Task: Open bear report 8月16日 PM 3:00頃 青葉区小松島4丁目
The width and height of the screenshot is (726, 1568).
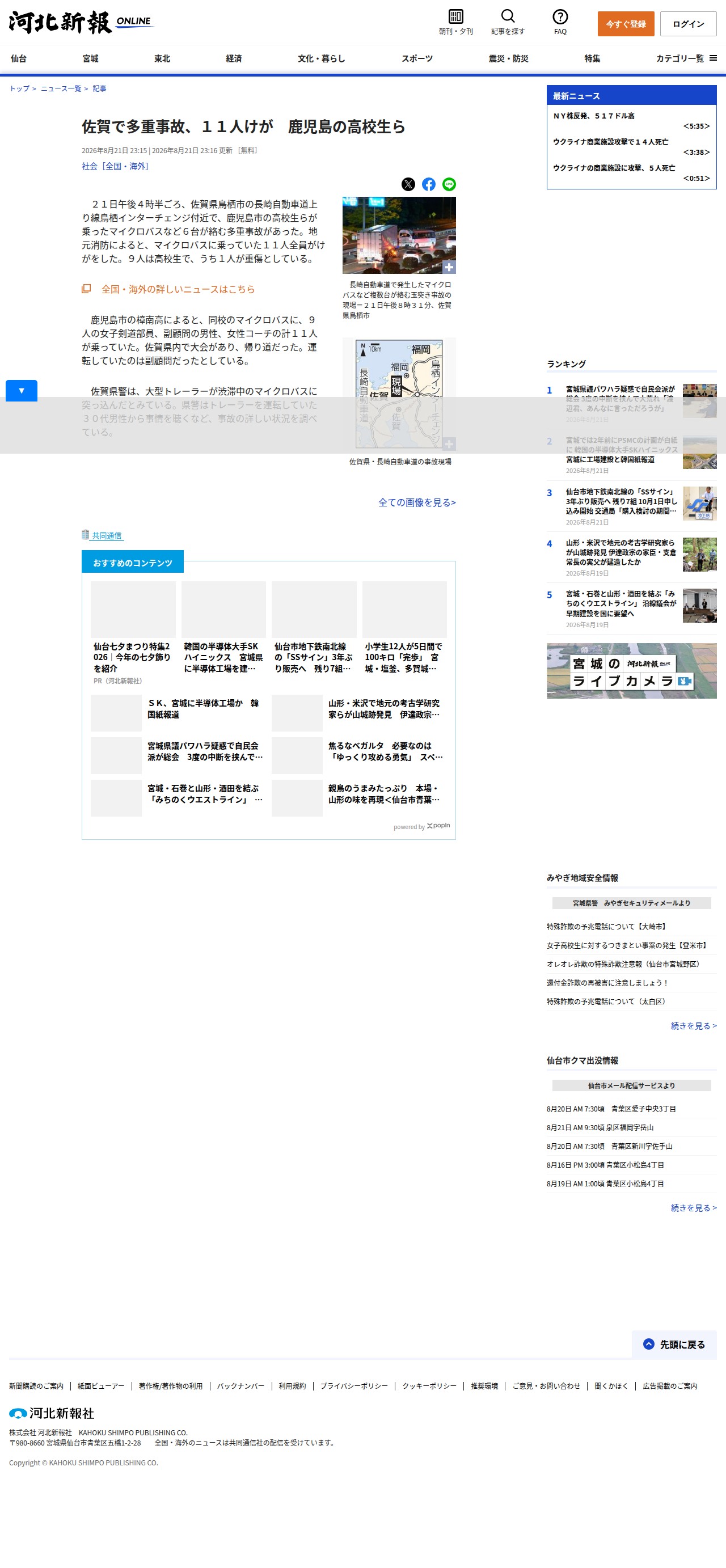Action: click(606, 1164)
